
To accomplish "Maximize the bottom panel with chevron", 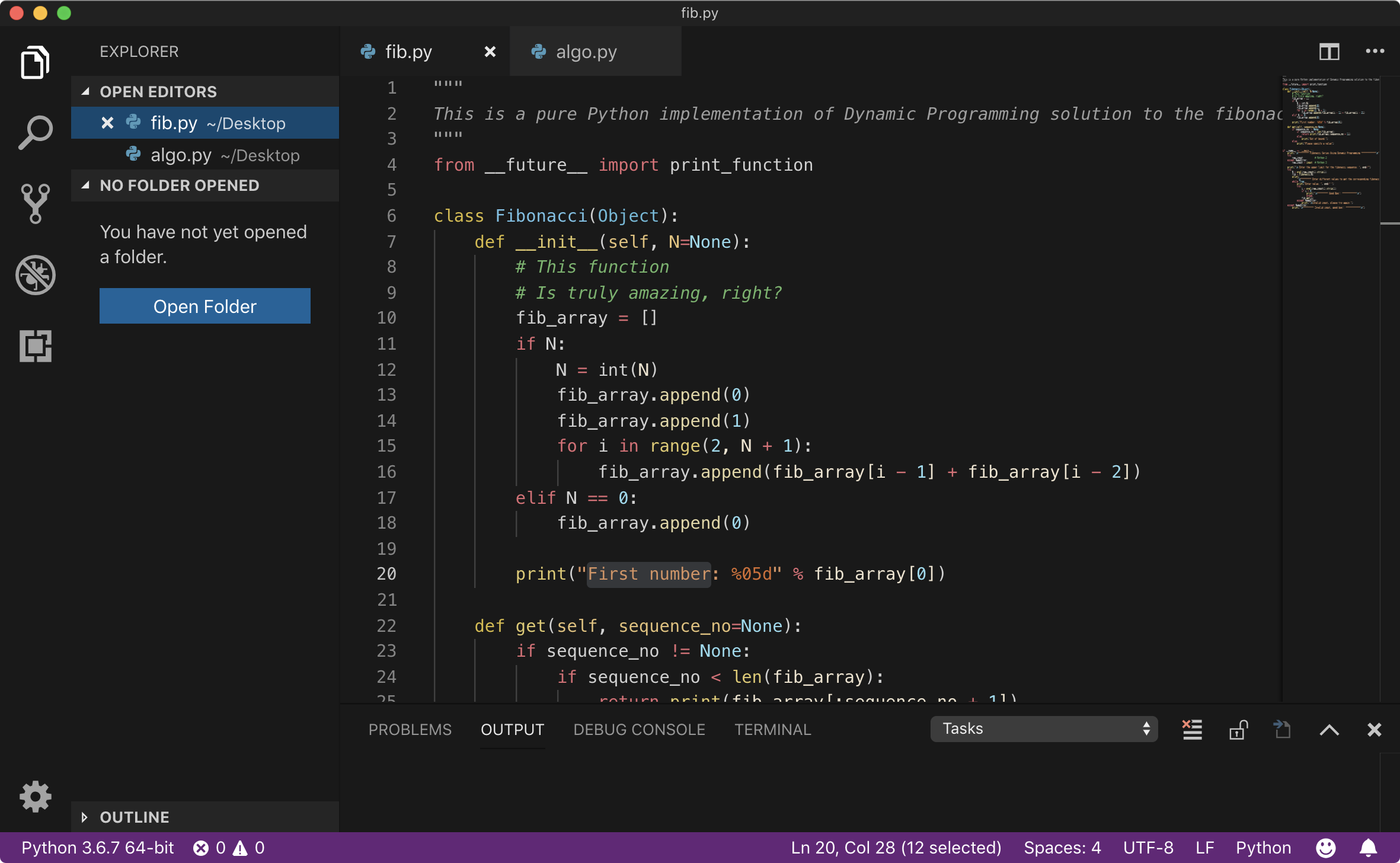I will coord(1329,729).
